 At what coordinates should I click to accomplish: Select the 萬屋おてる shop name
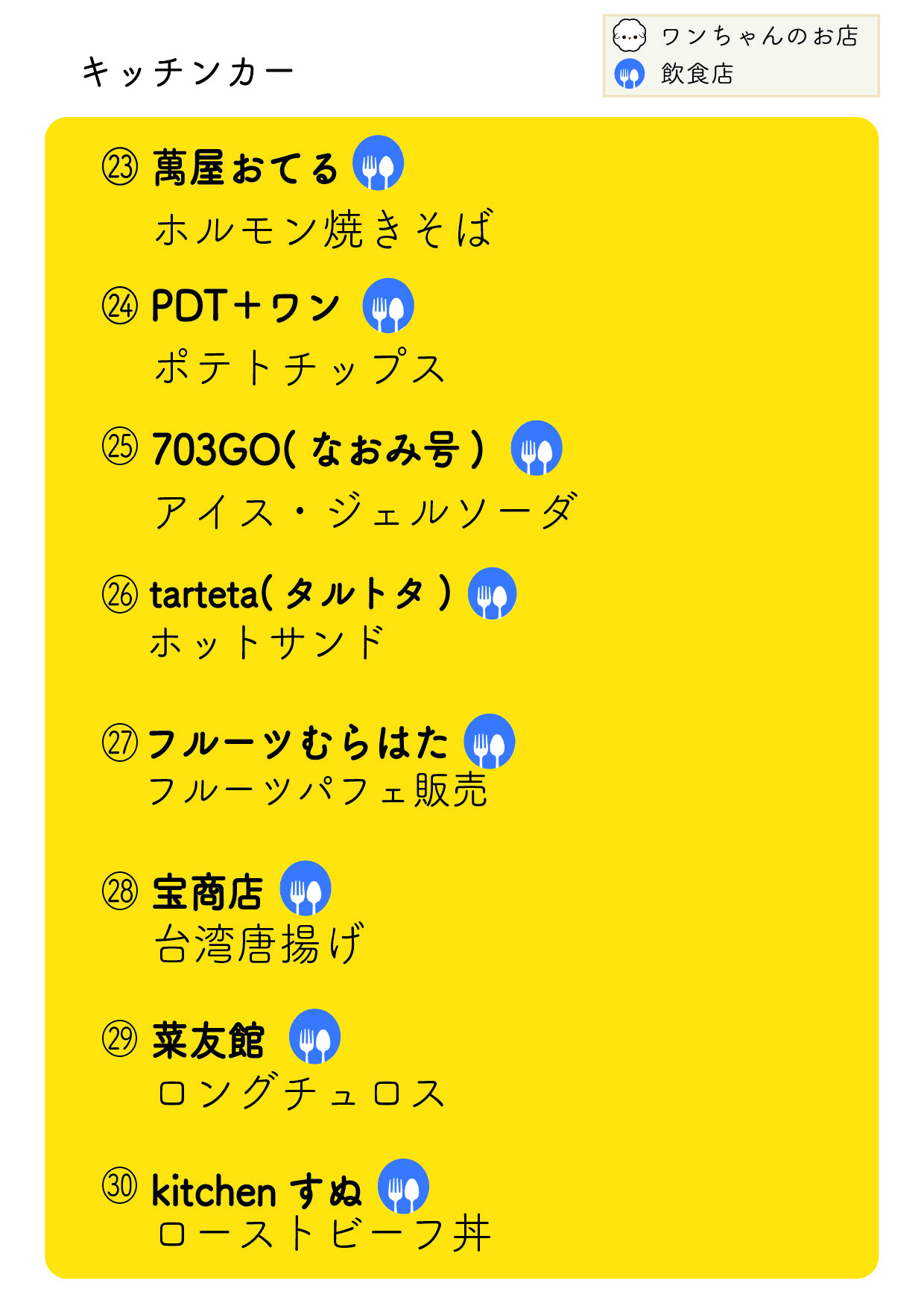[245, 168]
